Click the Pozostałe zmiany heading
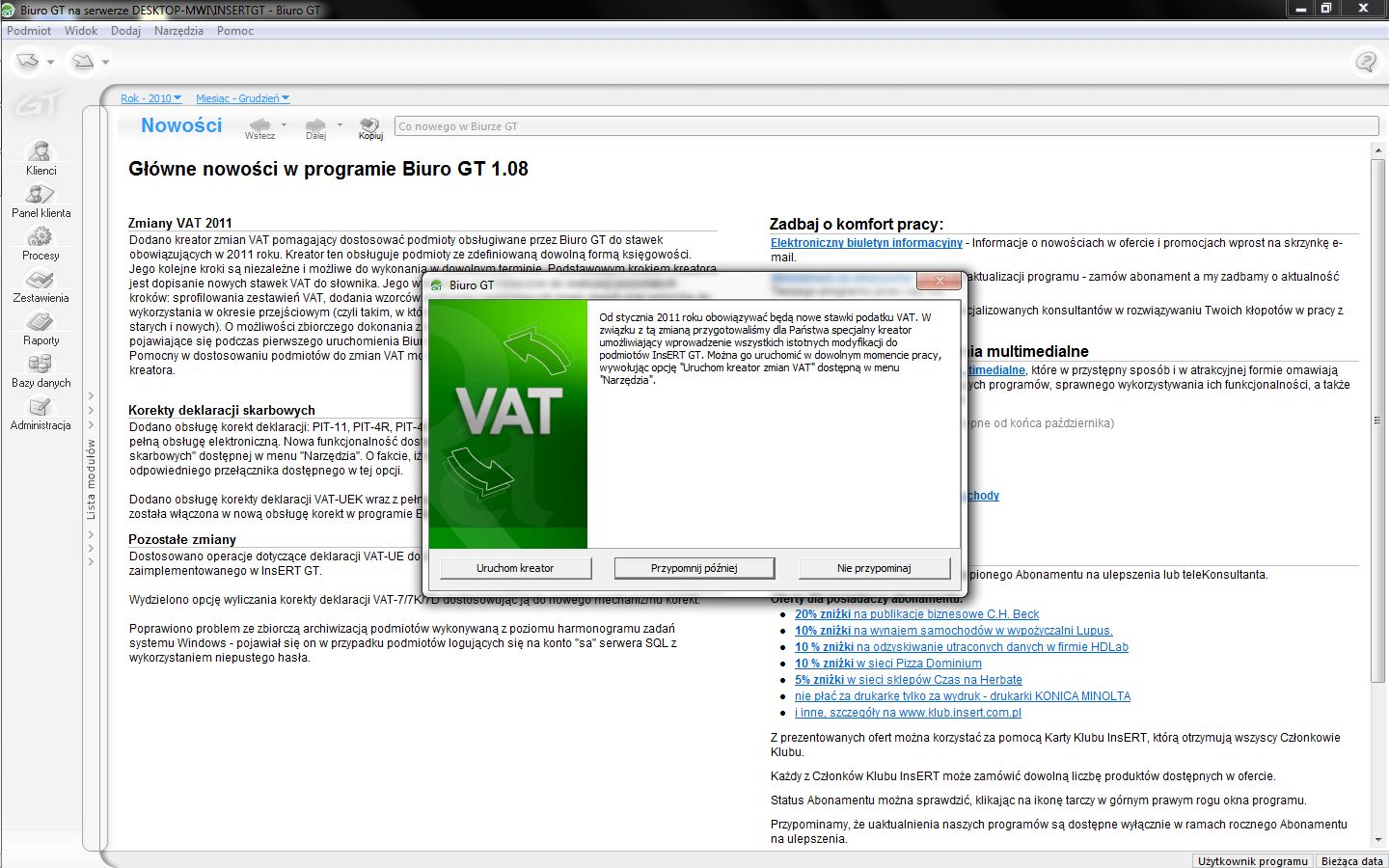Screen dimensions: 1389x868 (182, 539)
